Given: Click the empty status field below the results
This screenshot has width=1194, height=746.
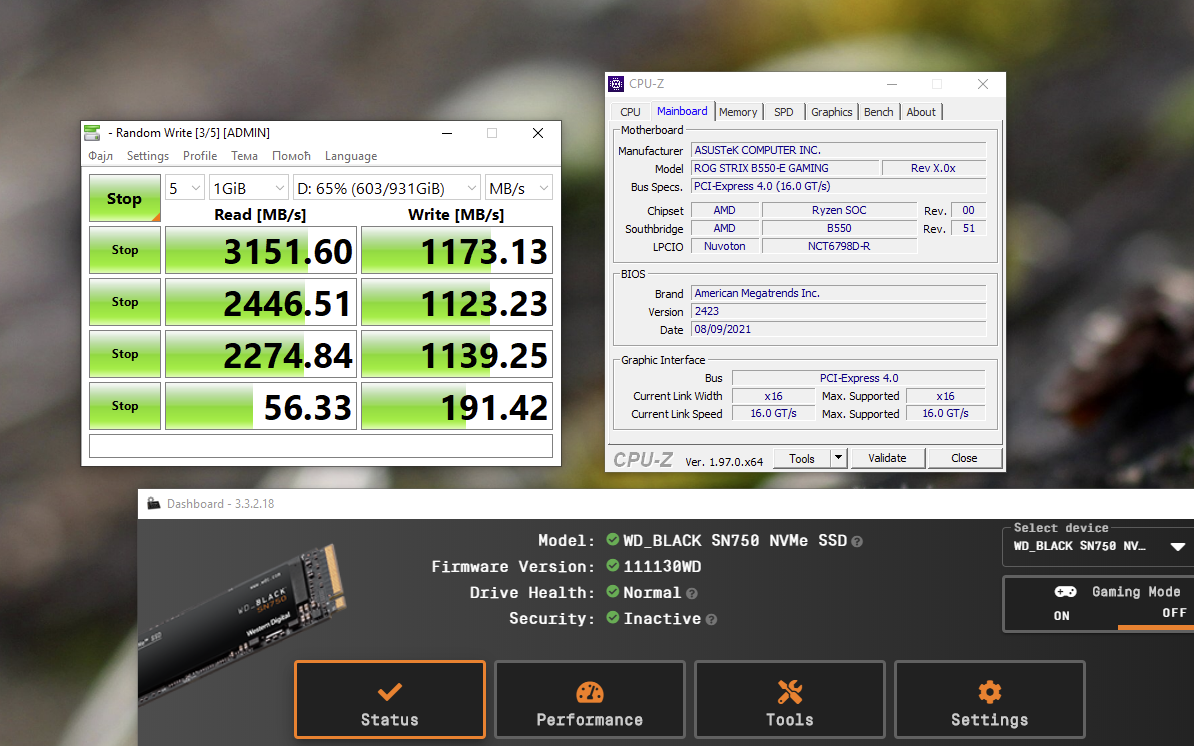Looking at the screenshot, I should (x=321, y=445).
